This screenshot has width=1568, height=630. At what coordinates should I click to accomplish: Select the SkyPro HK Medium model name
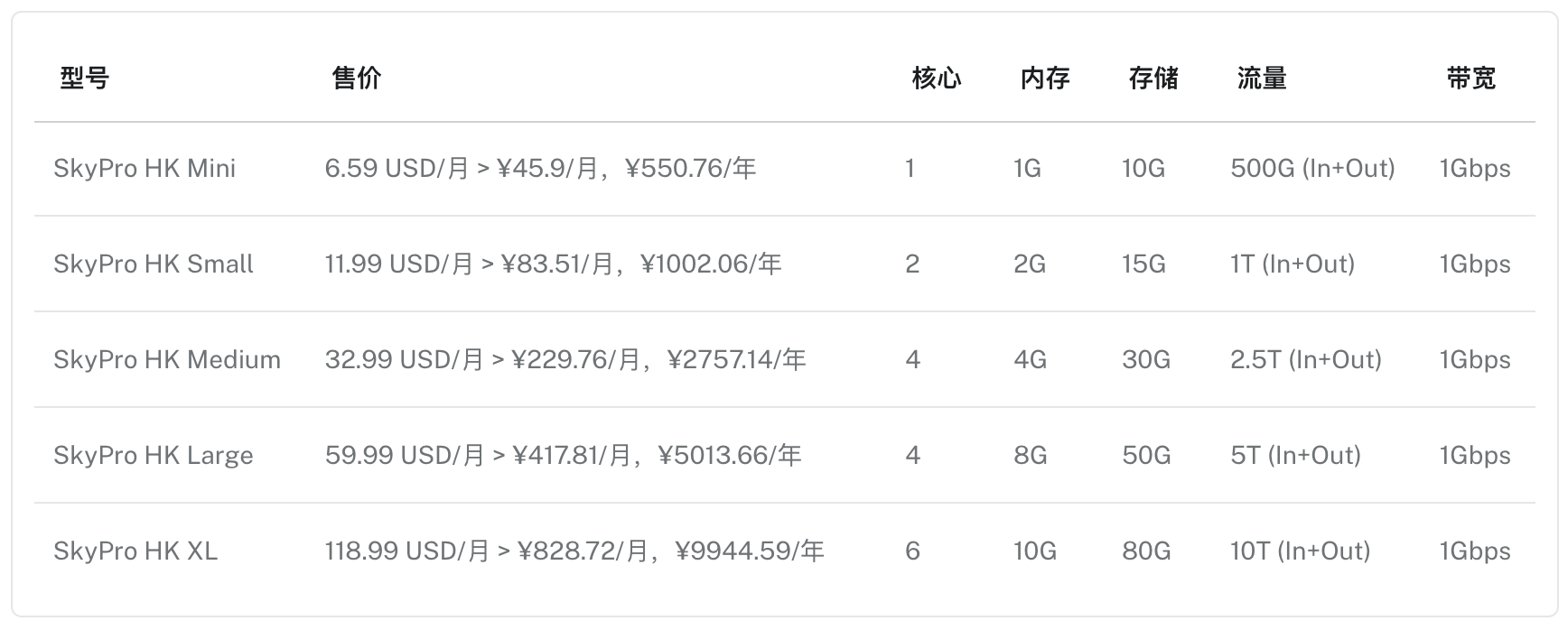coord(167,360)
